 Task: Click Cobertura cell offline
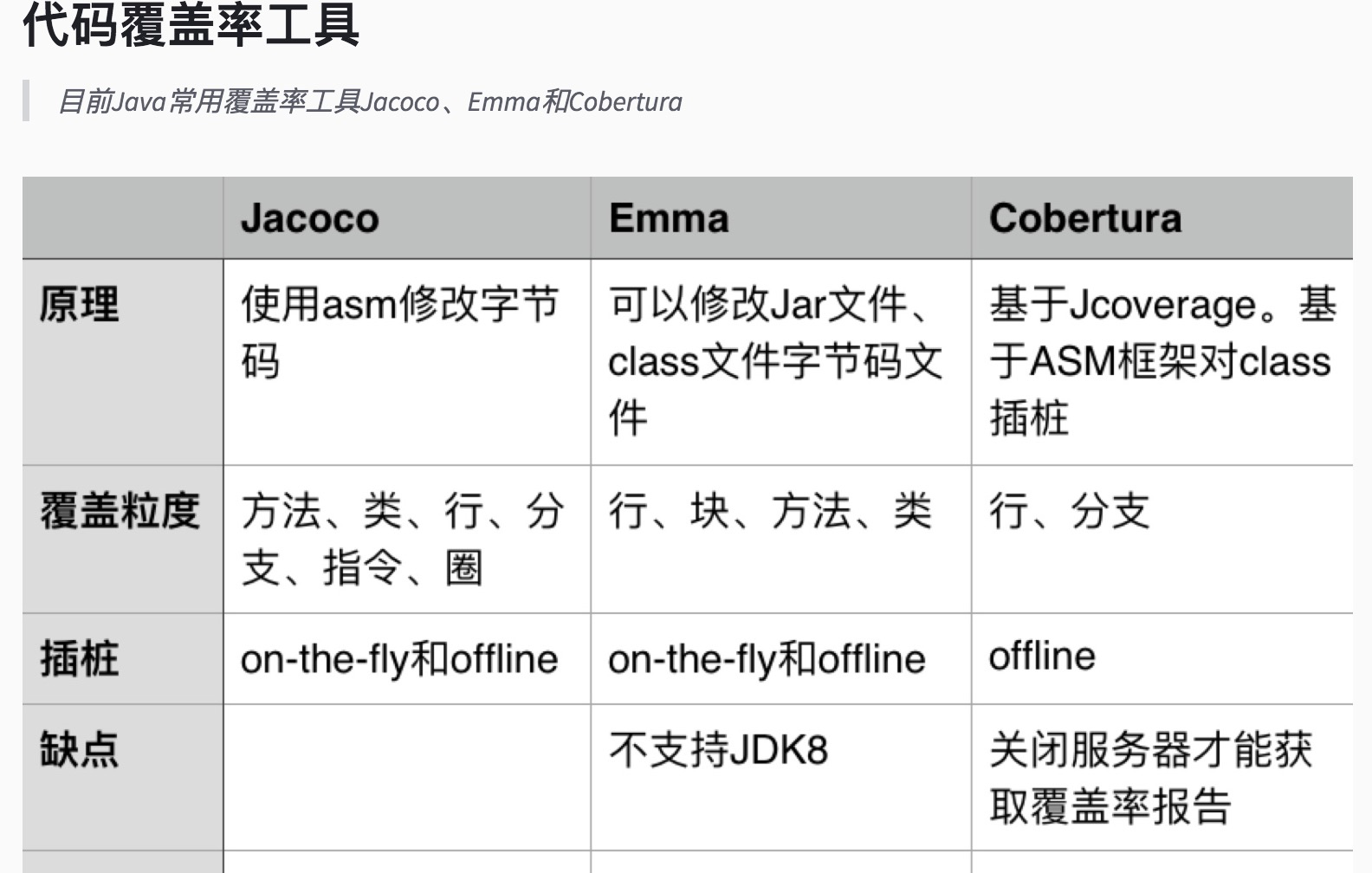pos(1162,659)
